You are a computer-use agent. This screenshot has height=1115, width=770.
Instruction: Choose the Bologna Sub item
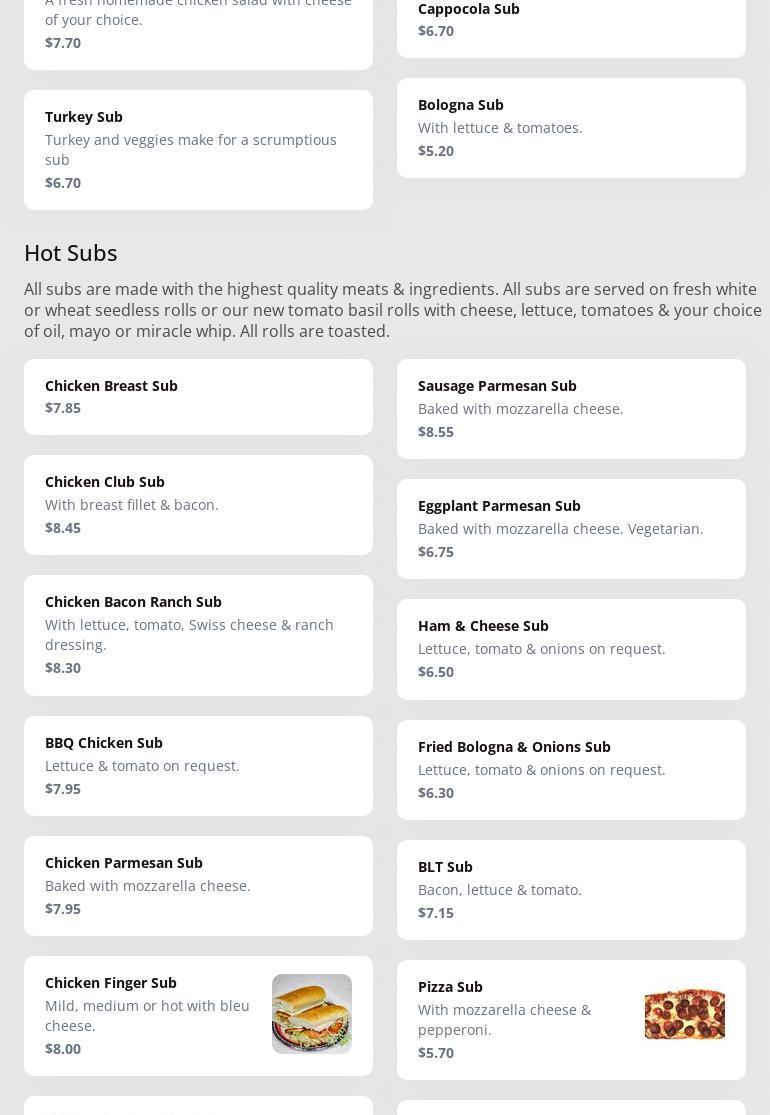point(461,105)
